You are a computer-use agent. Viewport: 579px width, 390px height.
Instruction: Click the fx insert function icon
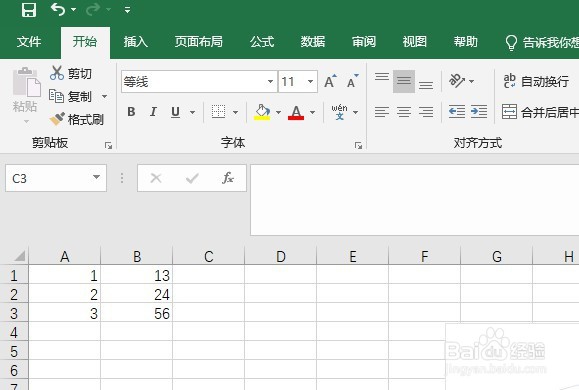point(228,178)
